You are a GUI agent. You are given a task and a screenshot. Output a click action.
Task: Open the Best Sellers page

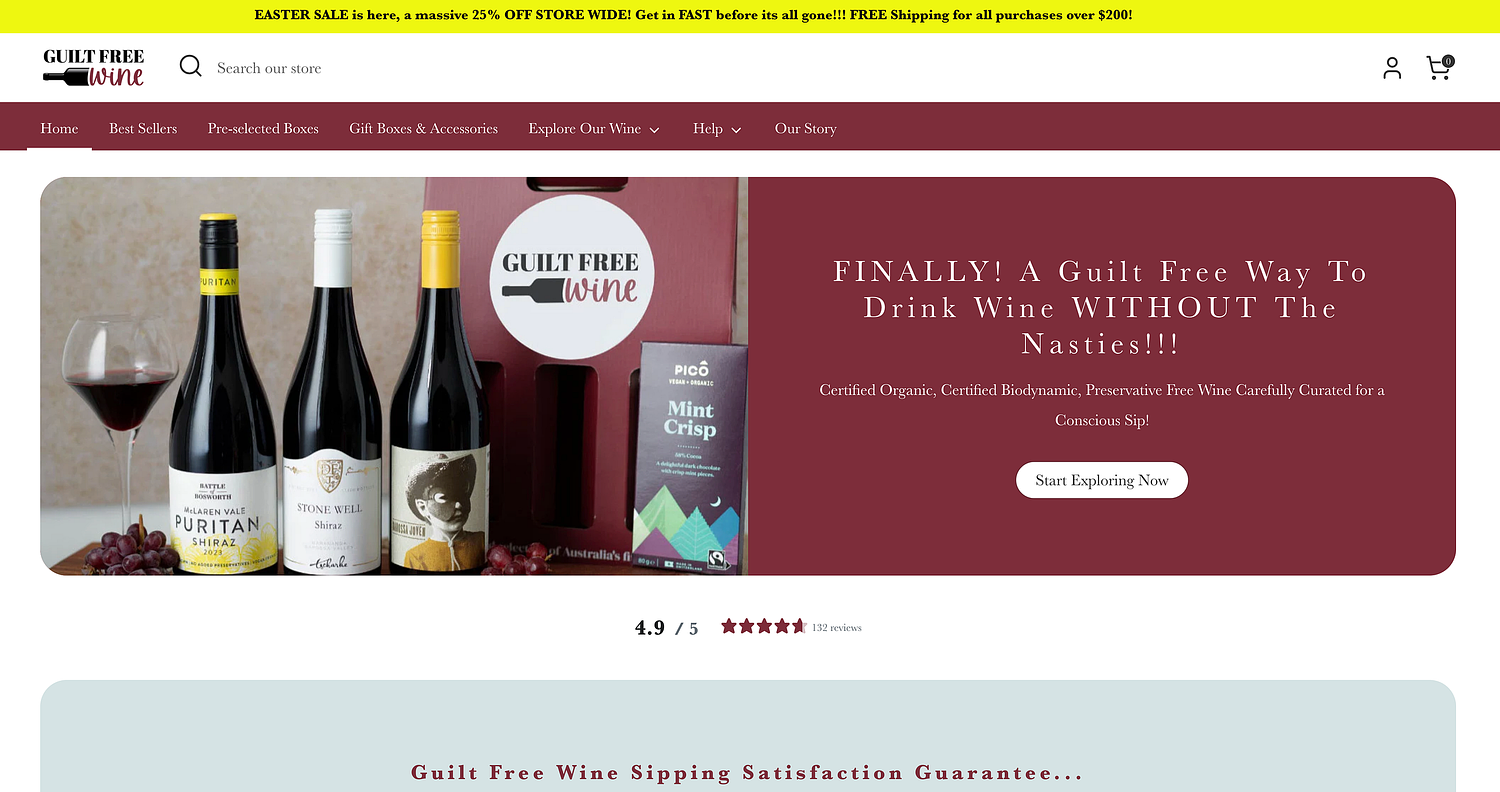click(x=143, y=128)
